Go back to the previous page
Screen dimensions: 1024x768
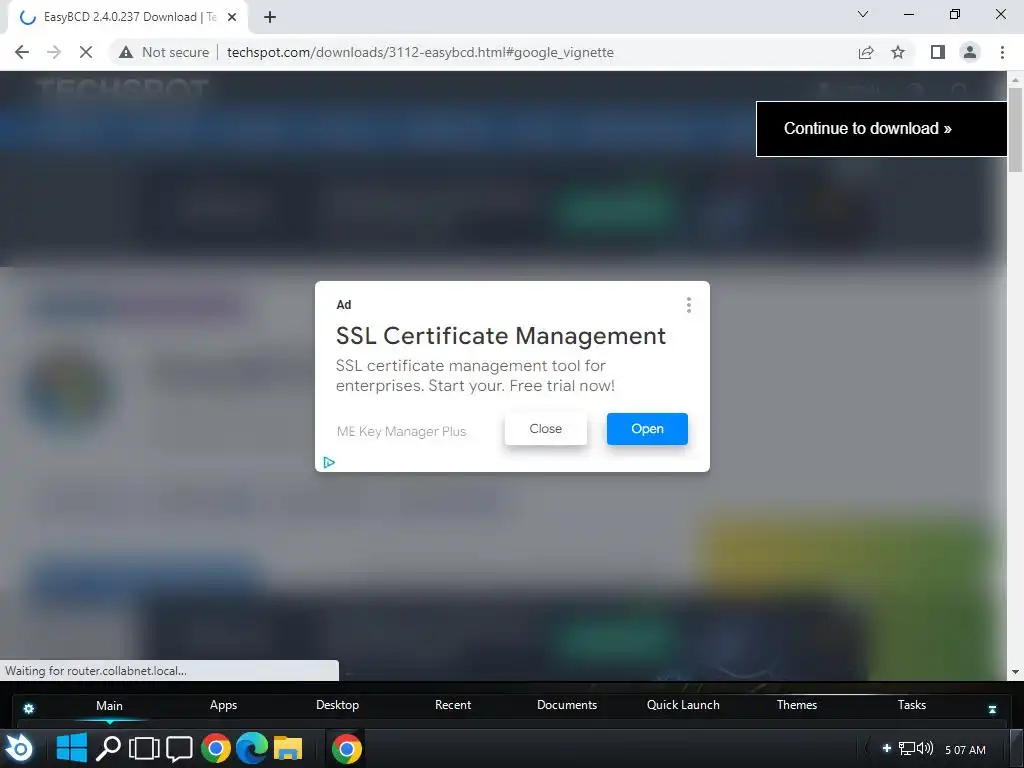click(22, 52)
